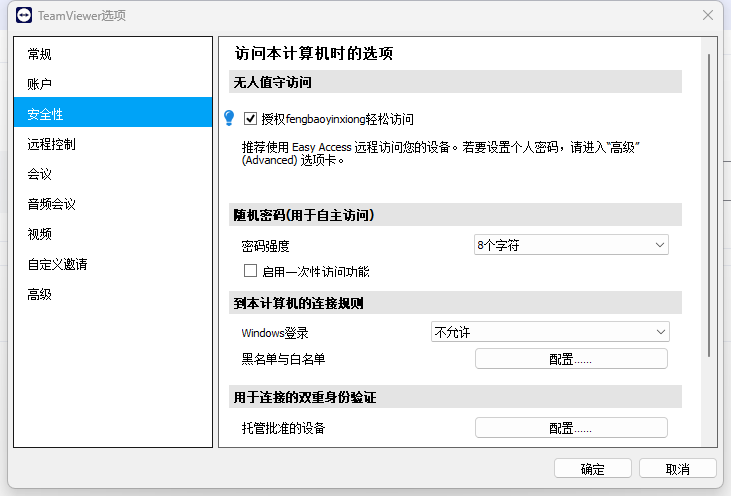Screen dimensions: 731x496
Task: Click the 密码强度 label
Action: [265, 246]
